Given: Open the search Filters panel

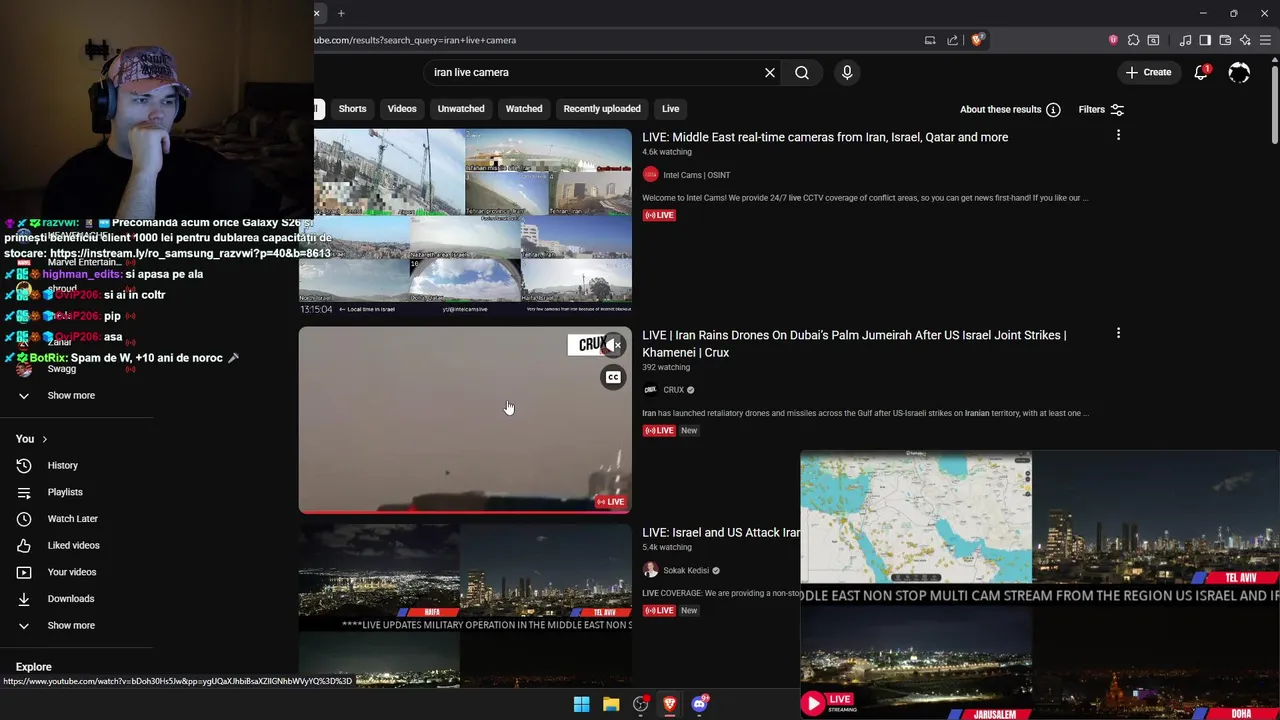Looking at the screenshot, I should click(1101, 109).
